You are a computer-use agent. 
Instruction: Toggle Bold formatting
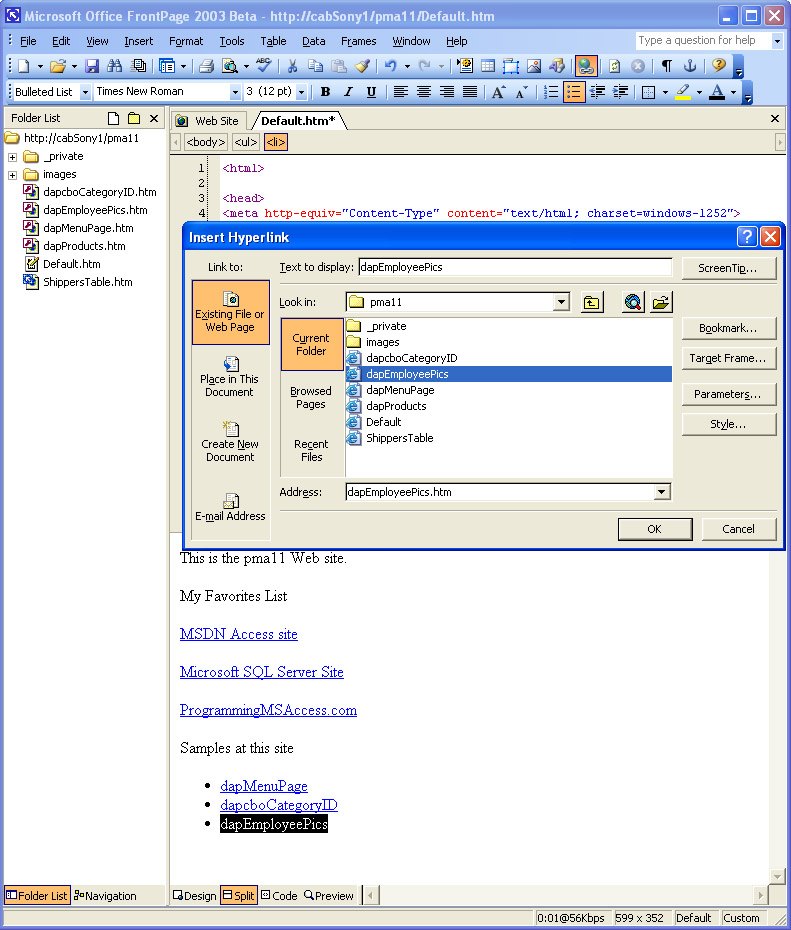click(325, 92)
